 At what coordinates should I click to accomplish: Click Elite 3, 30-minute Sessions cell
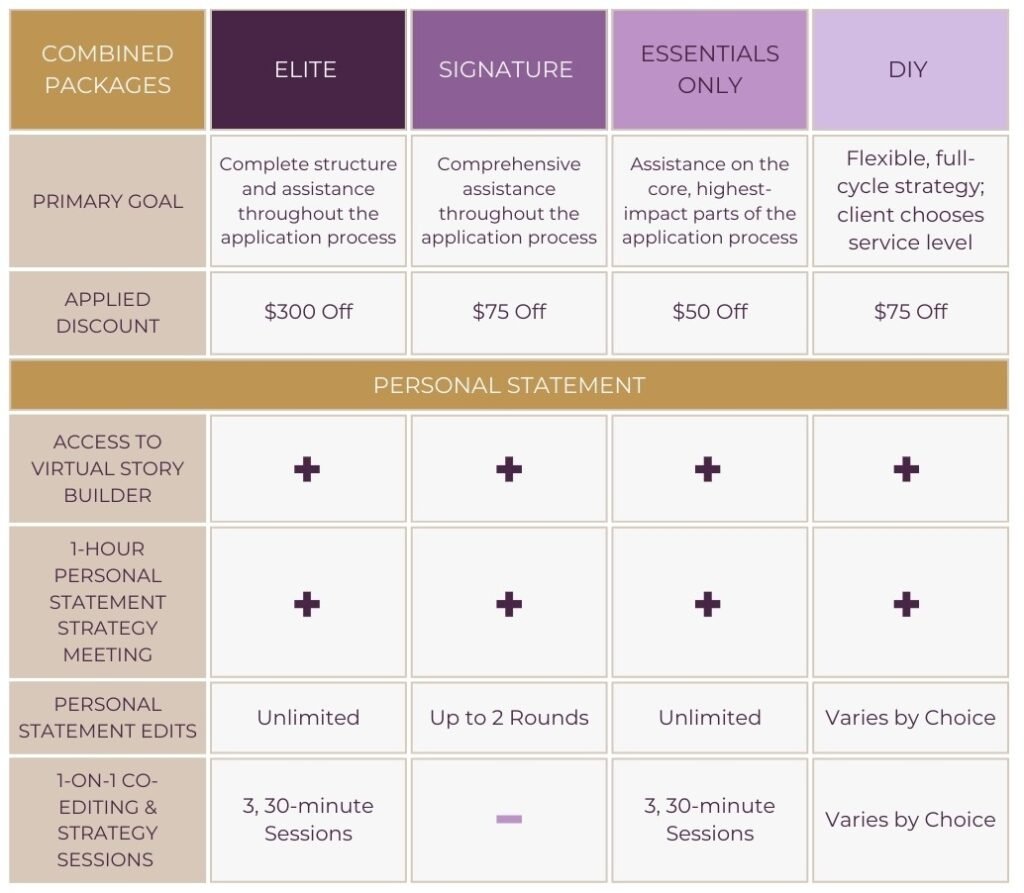(x=308, y=819)
